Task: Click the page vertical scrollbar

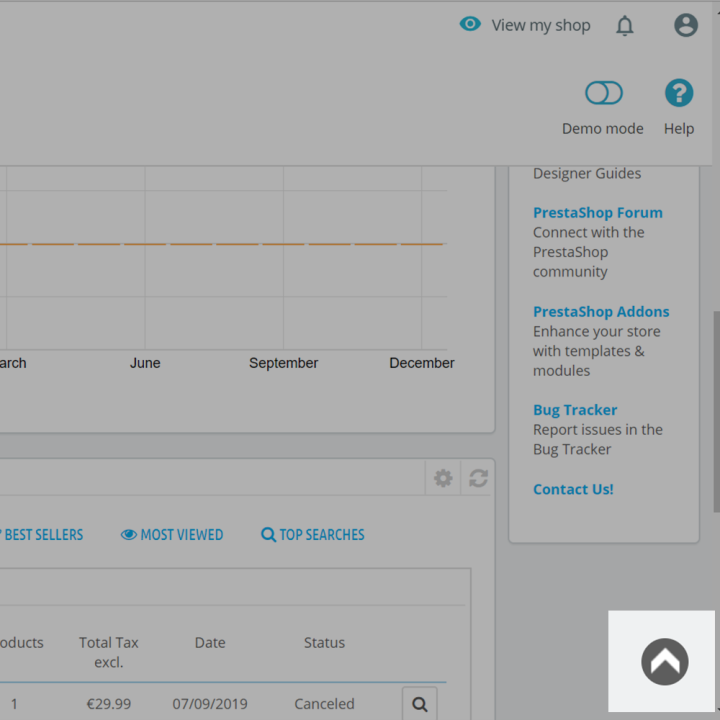Action: 716,411
